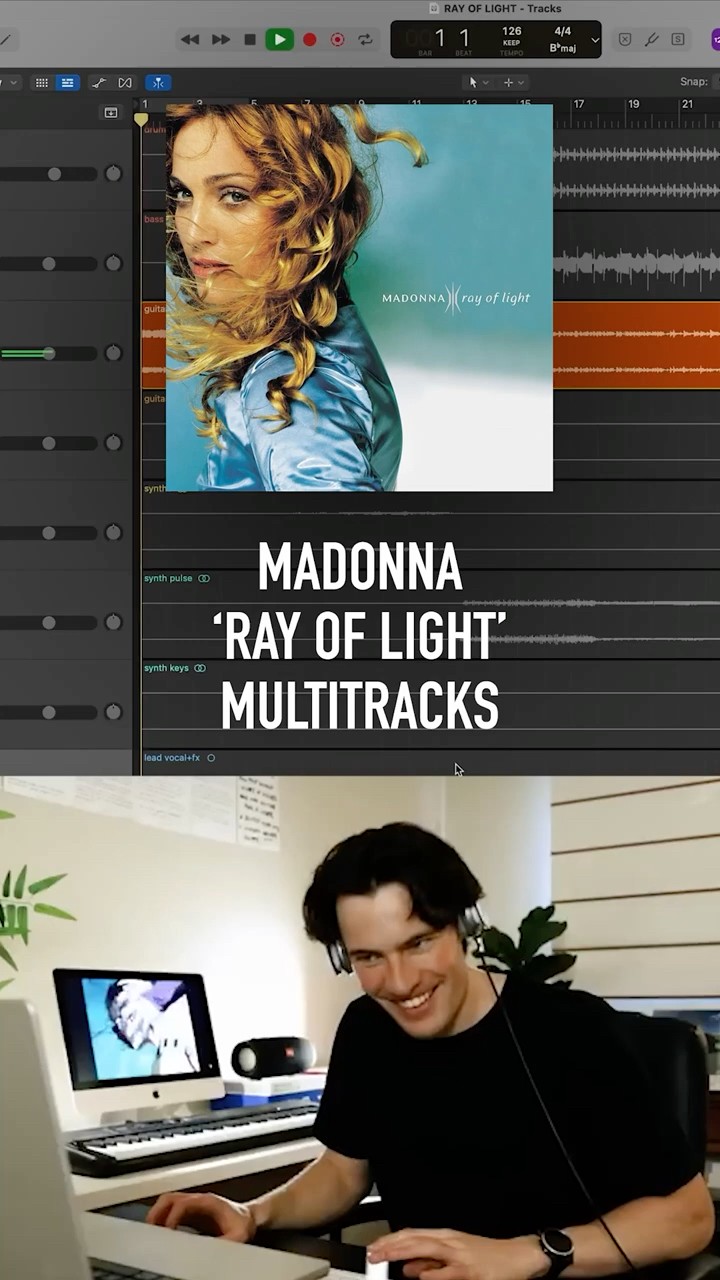Click the X replace mode icon
This screenshot has width=720, height=1280.
coord(625,40)
